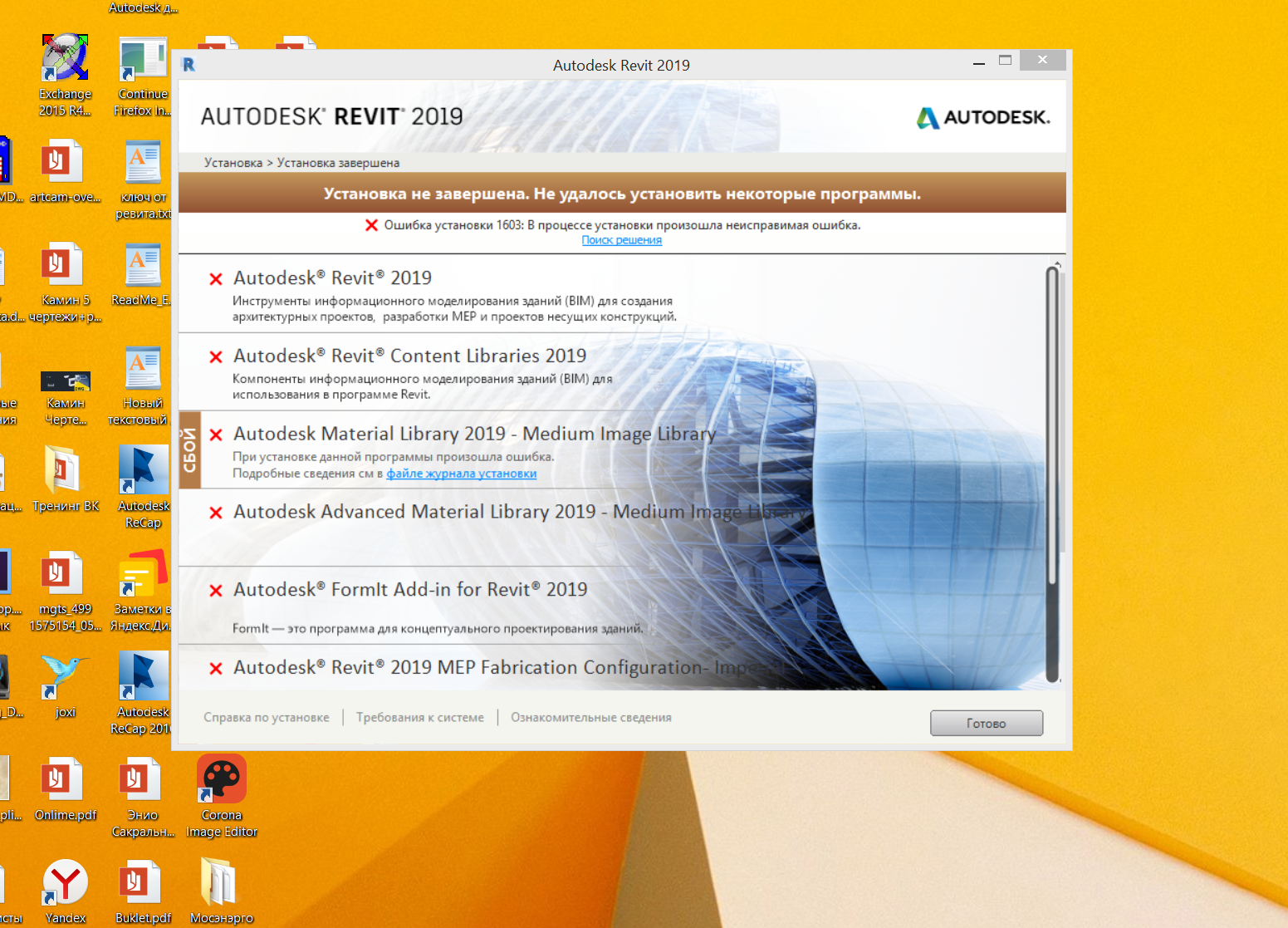Open Onlime.pdf desktop file
This screenshot has height=928, width=1288.
64,789
